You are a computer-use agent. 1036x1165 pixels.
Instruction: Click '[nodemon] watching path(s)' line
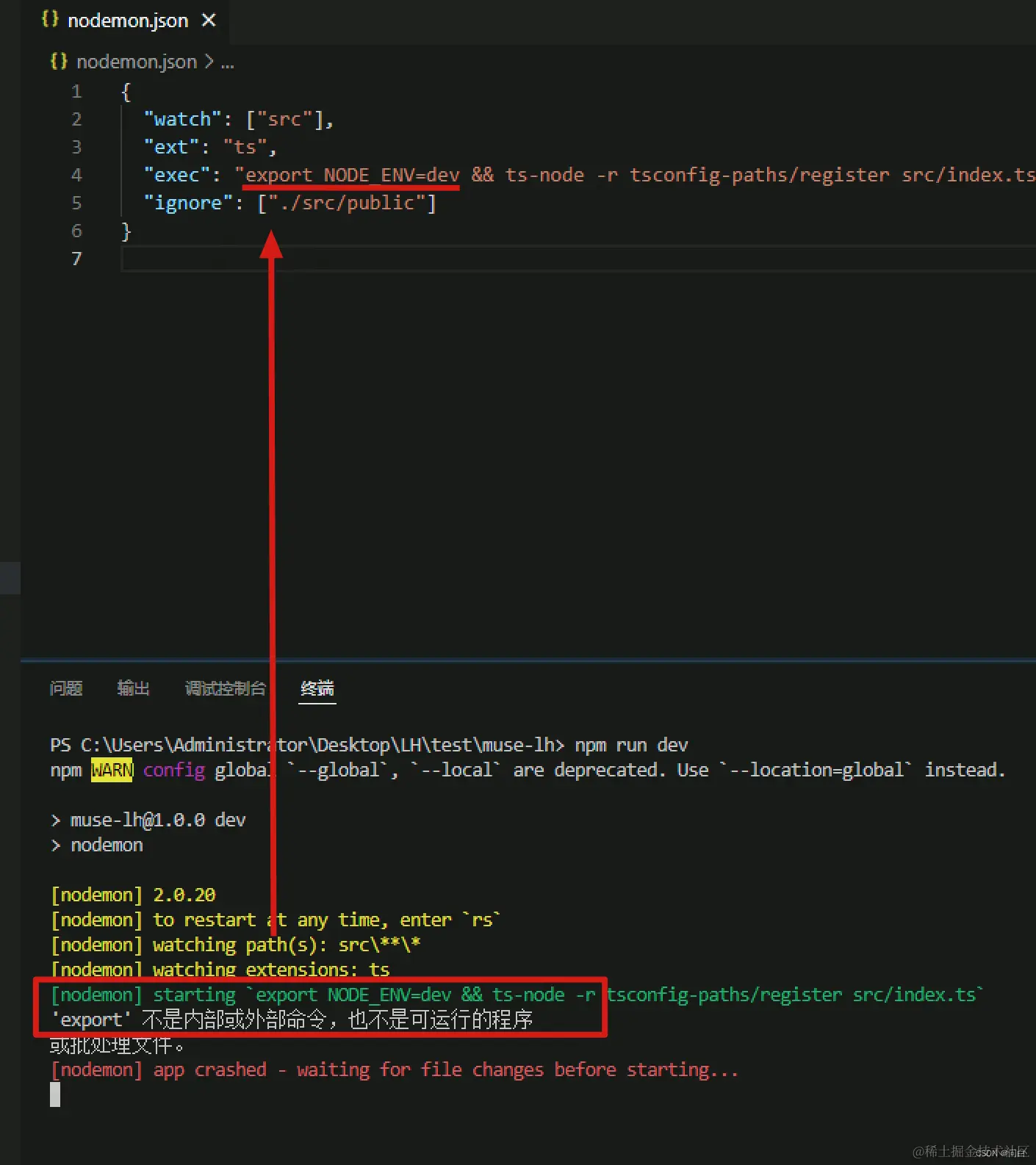click(x=235, y=945)
